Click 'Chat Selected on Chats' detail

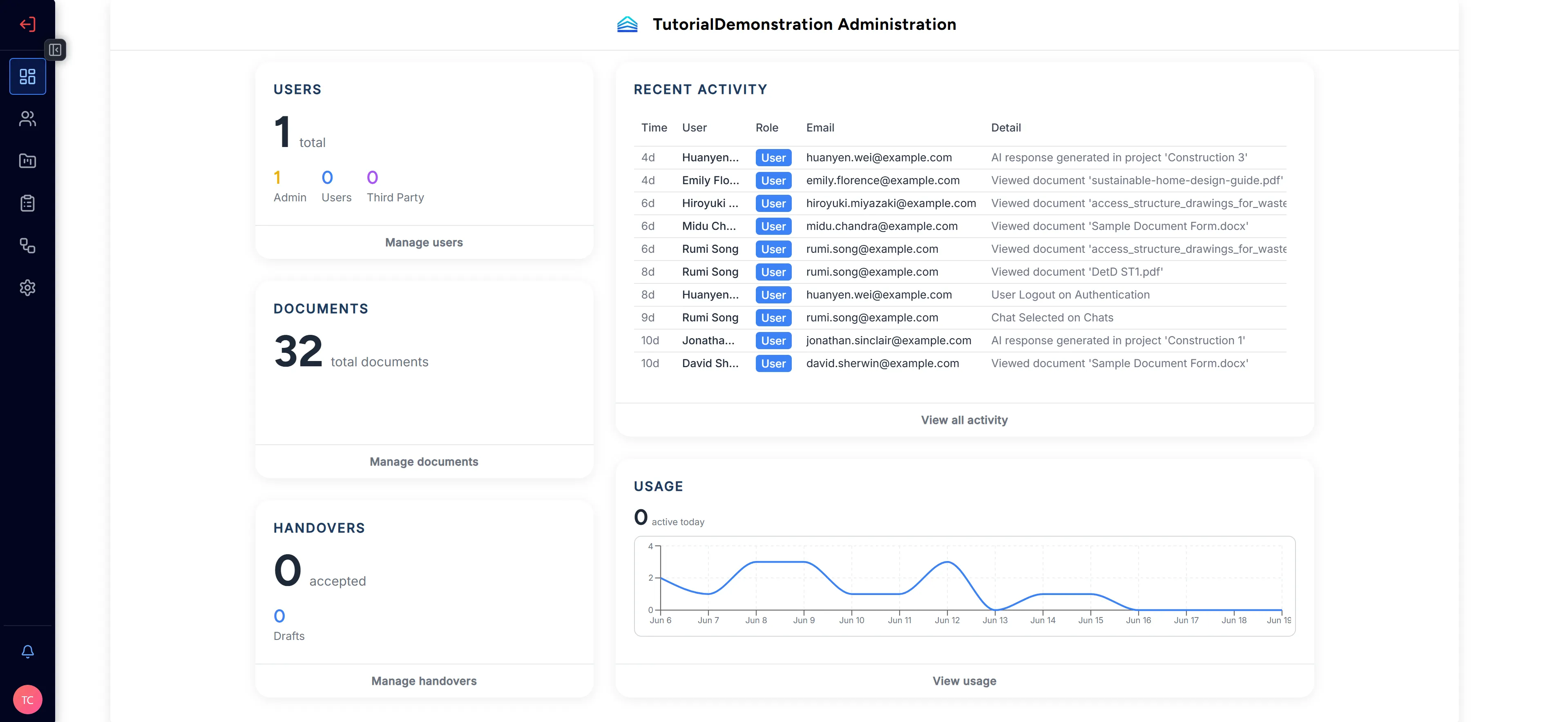pyautogui.click(x=1052, y=318)
